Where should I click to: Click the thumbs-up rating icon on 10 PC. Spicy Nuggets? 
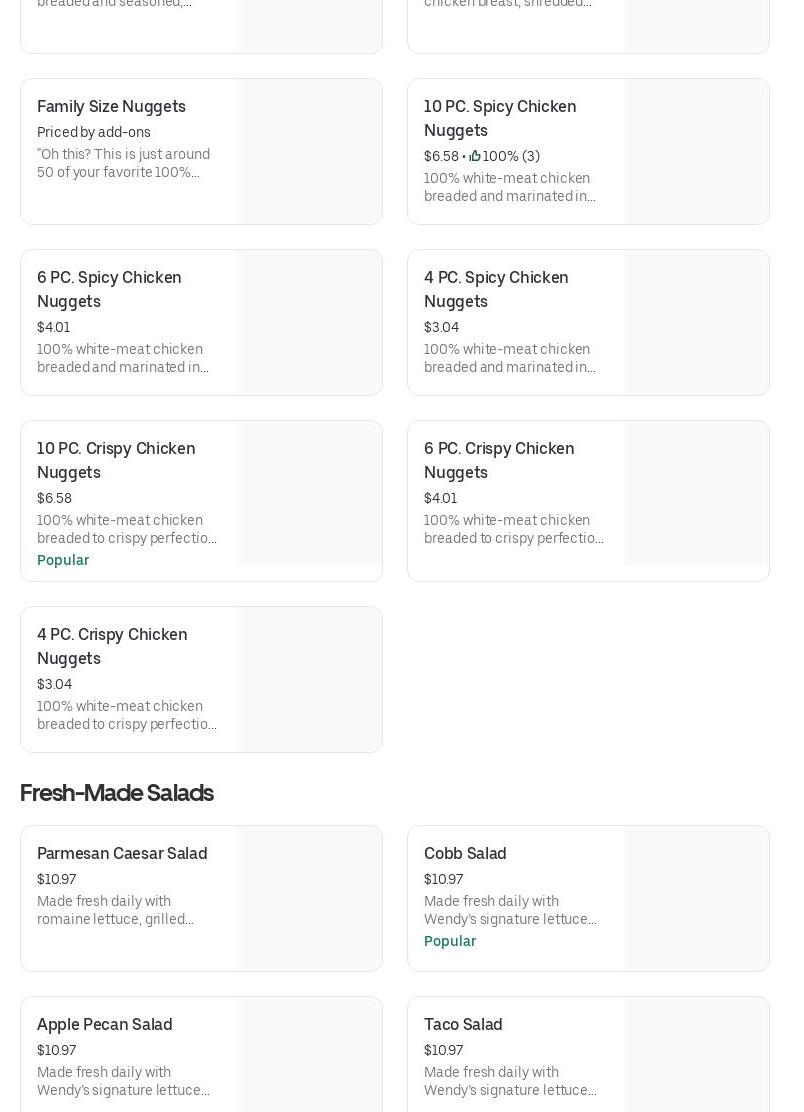[475, 156]
